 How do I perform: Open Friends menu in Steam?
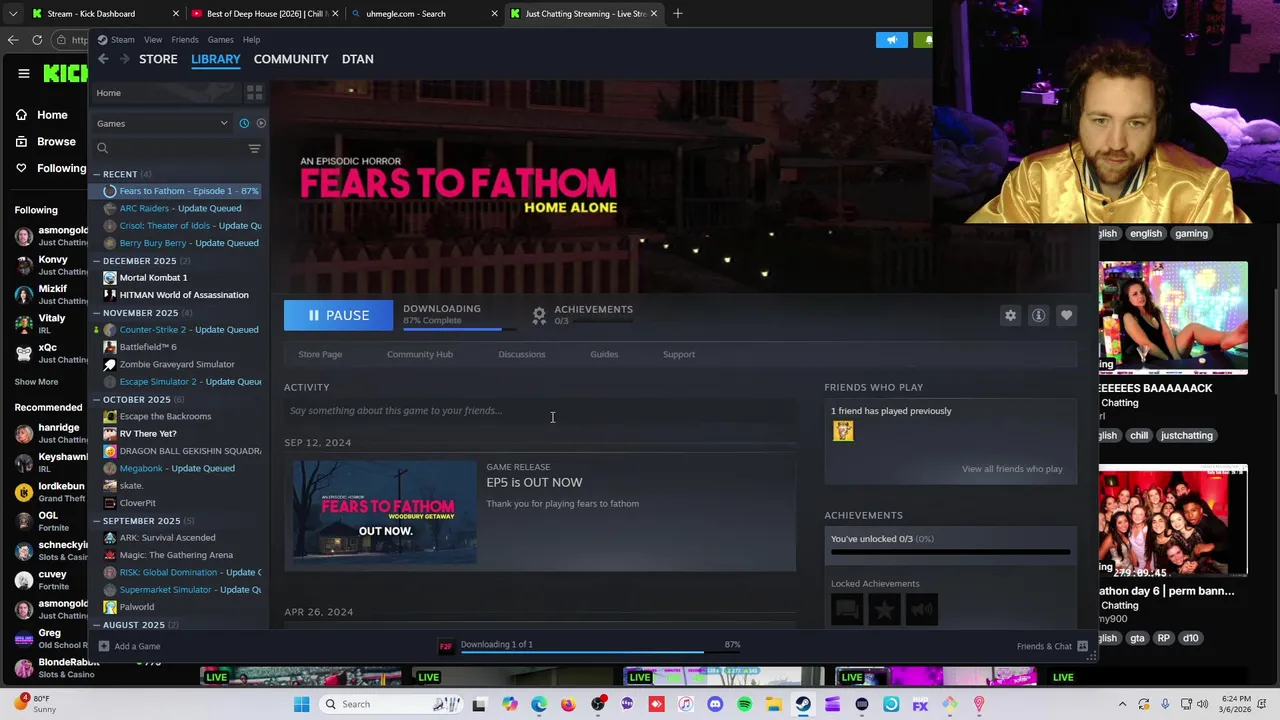184,40
